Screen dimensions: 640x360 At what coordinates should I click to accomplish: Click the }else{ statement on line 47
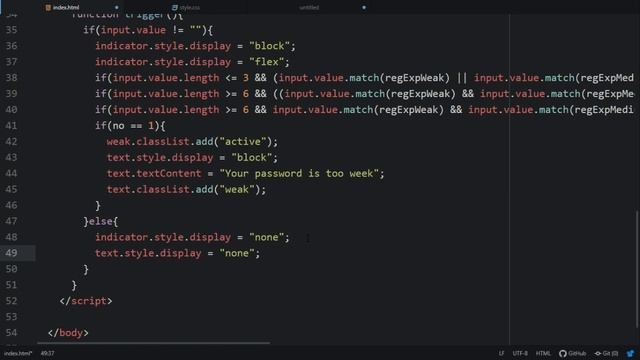(101, 222)
